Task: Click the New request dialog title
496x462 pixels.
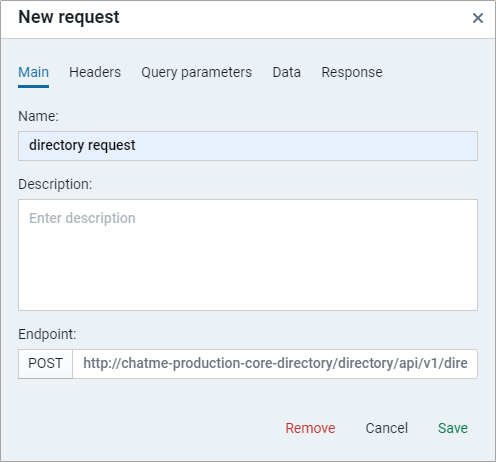Action: click(x=69, y=17)
